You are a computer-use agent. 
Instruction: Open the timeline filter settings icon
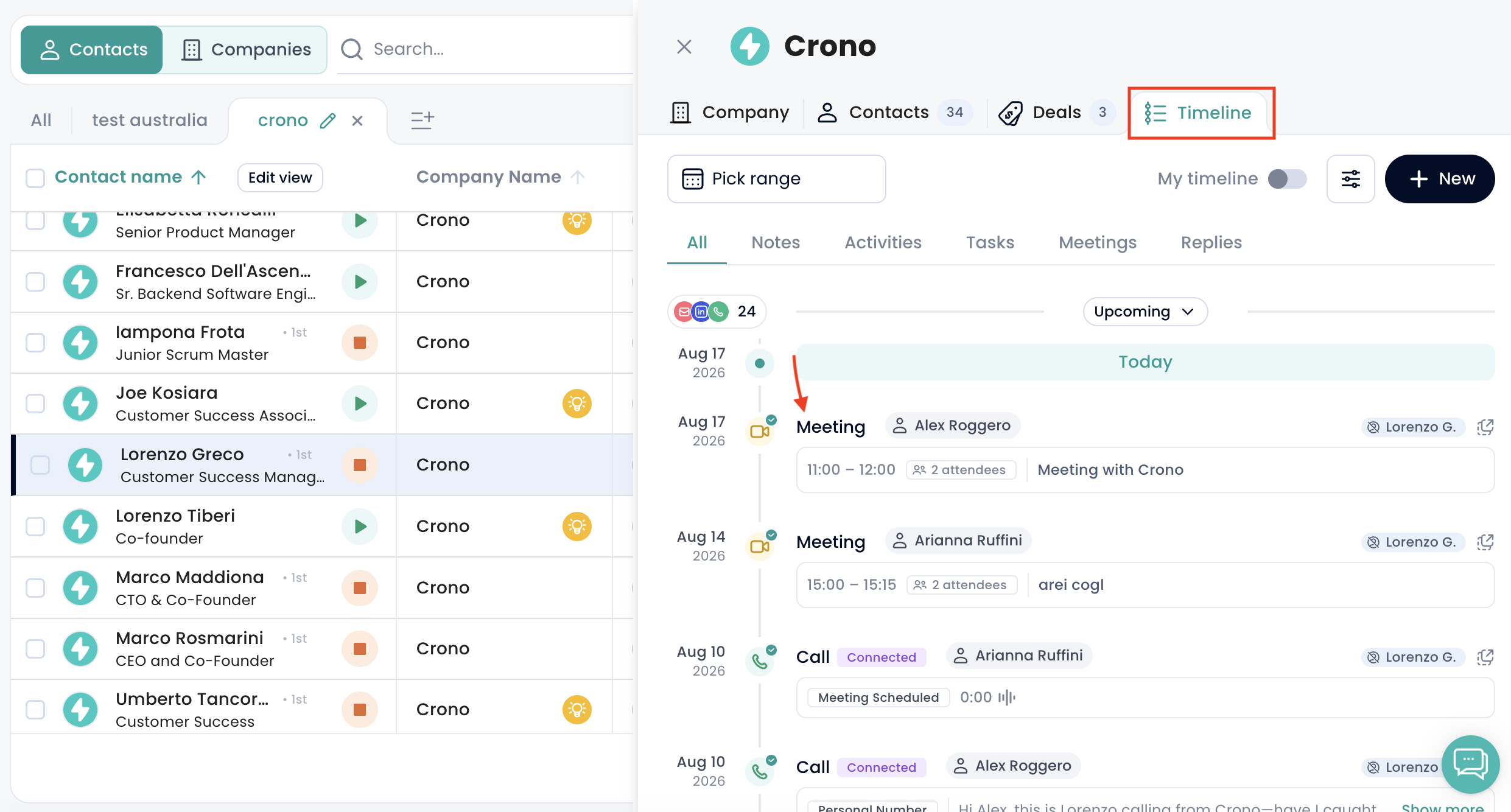pyautogui.click(x=1350, y=179)
